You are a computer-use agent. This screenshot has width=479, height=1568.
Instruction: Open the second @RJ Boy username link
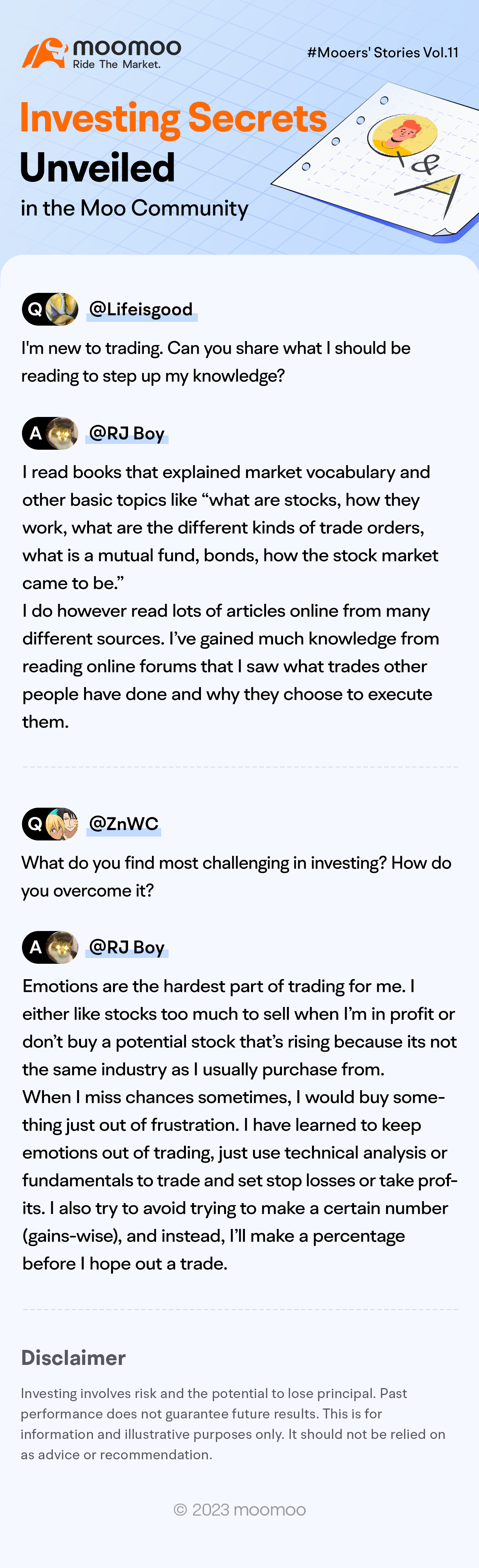click(x=127, y=947)
